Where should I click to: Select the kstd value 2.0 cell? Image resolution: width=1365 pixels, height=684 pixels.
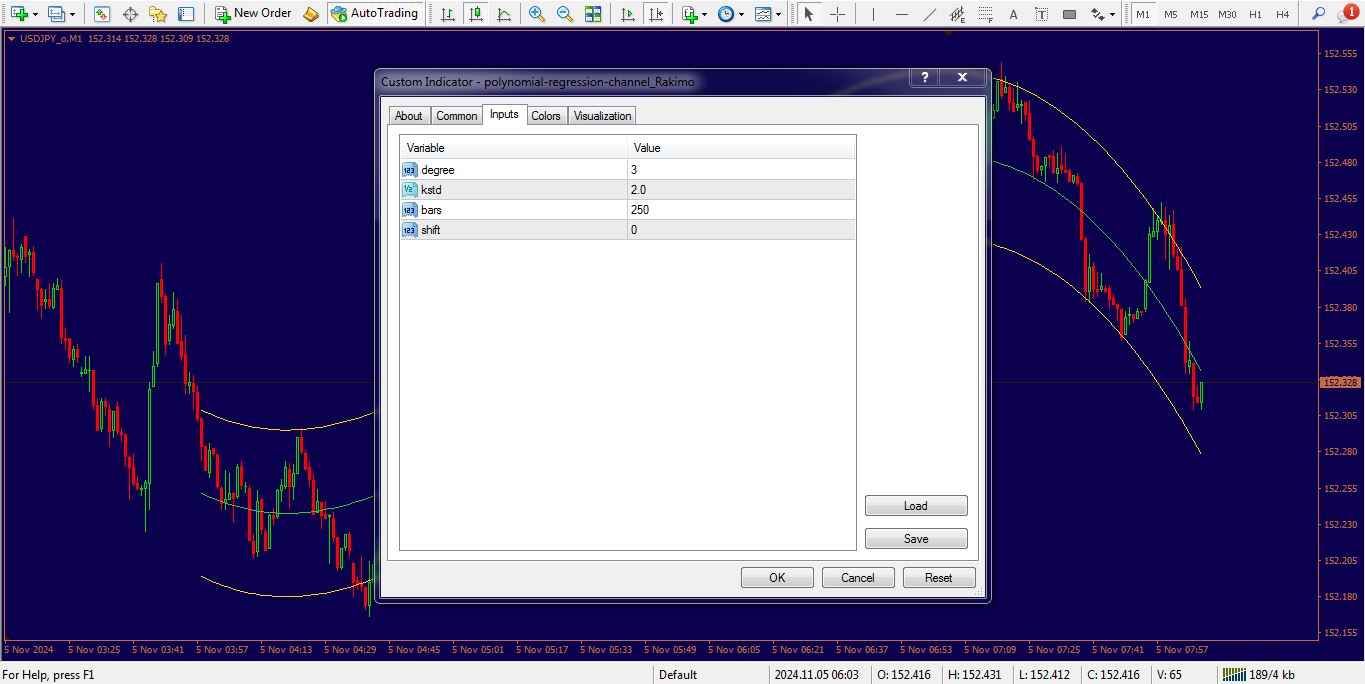[741, 190]
